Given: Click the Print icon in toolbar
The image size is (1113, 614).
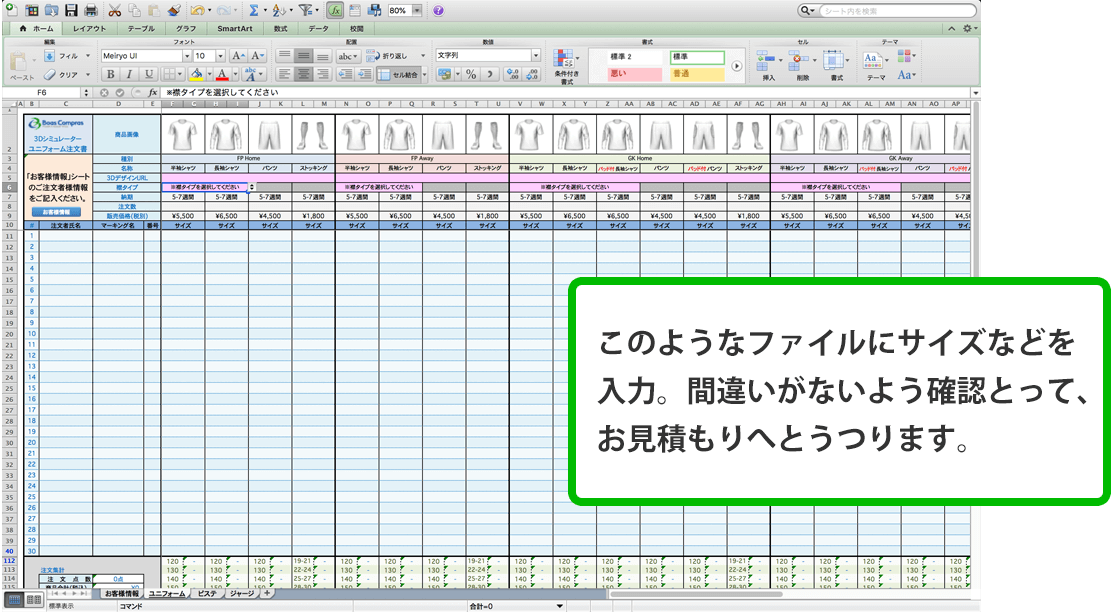Looking at the screenshot, I should [x=91, y=10].
